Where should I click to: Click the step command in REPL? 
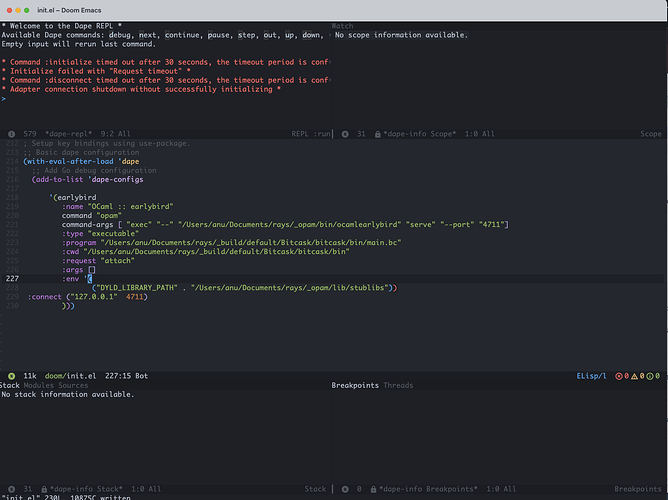(x=246, y=35)
